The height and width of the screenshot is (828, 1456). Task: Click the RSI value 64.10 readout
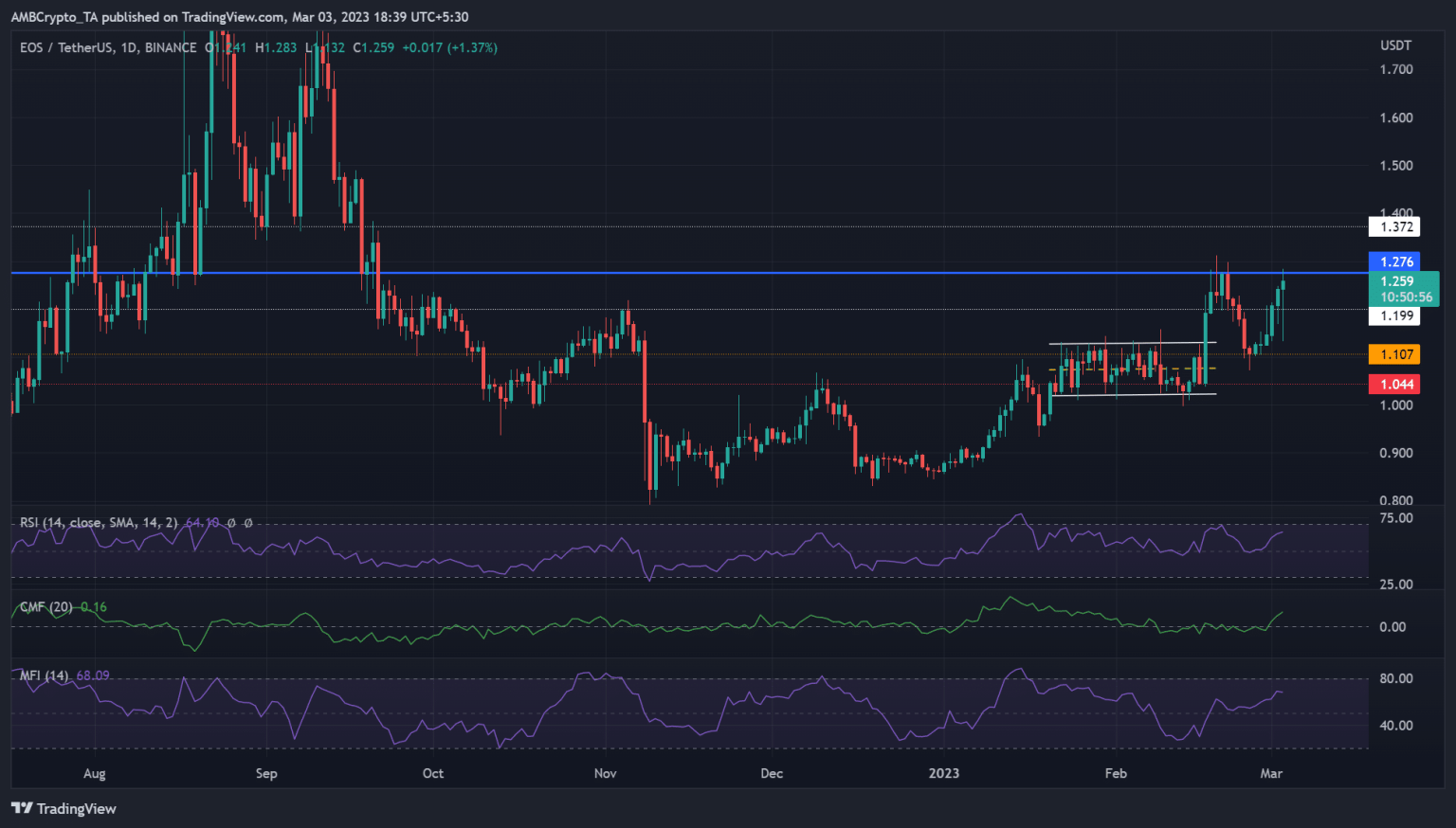coord(202,522)
